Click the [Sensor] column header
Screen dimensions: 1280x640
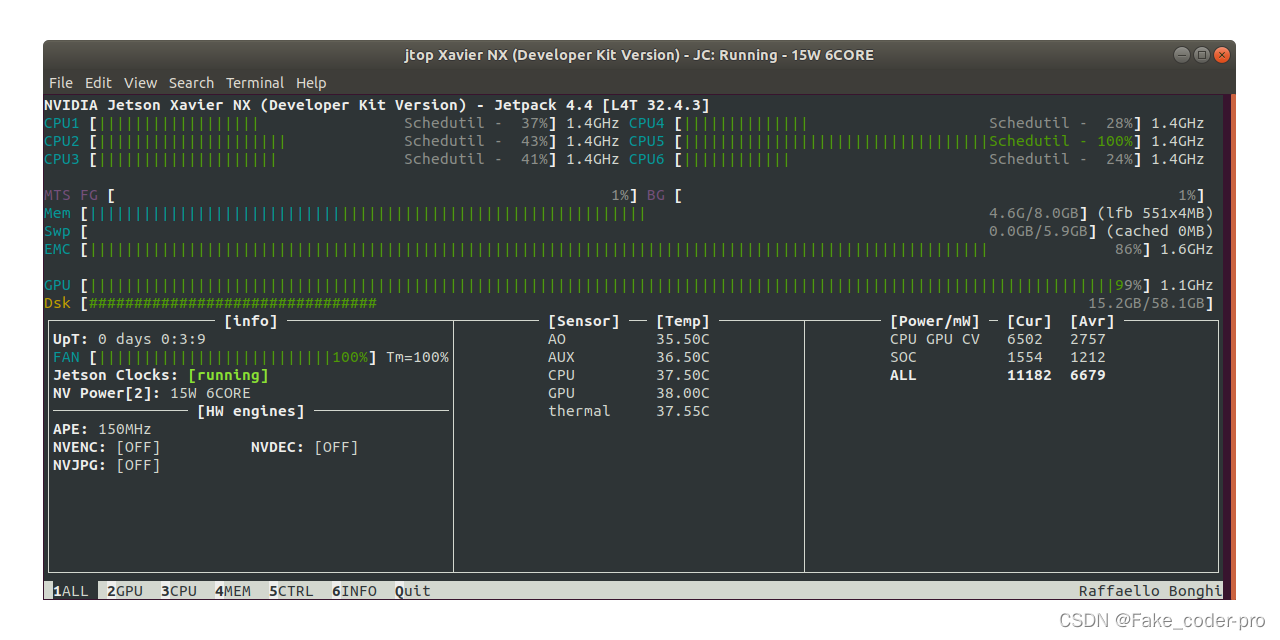pyautogui.click(x=584, y=321)
